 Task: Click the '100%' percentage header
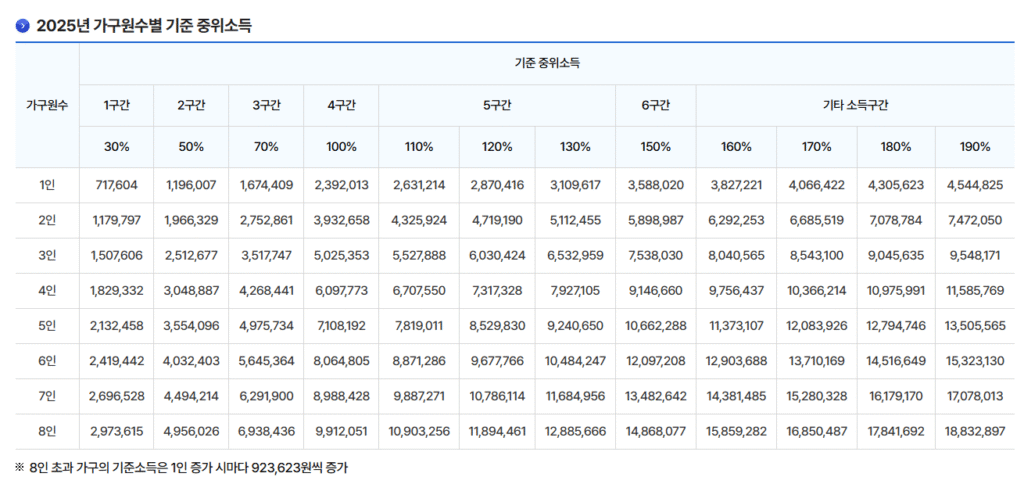click(x=341, y=147)
